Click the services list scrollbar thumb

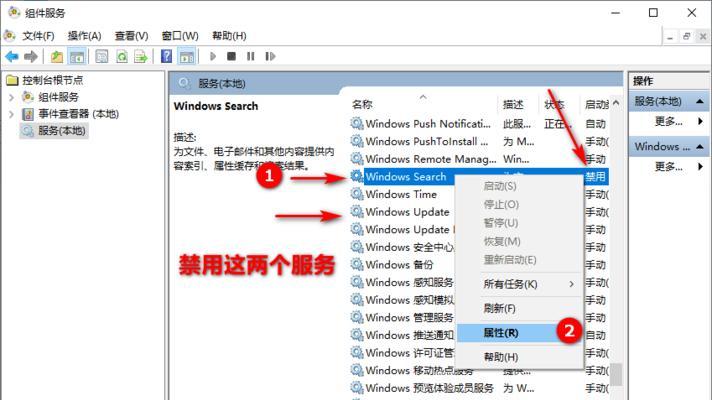click(x=616, y=374)
